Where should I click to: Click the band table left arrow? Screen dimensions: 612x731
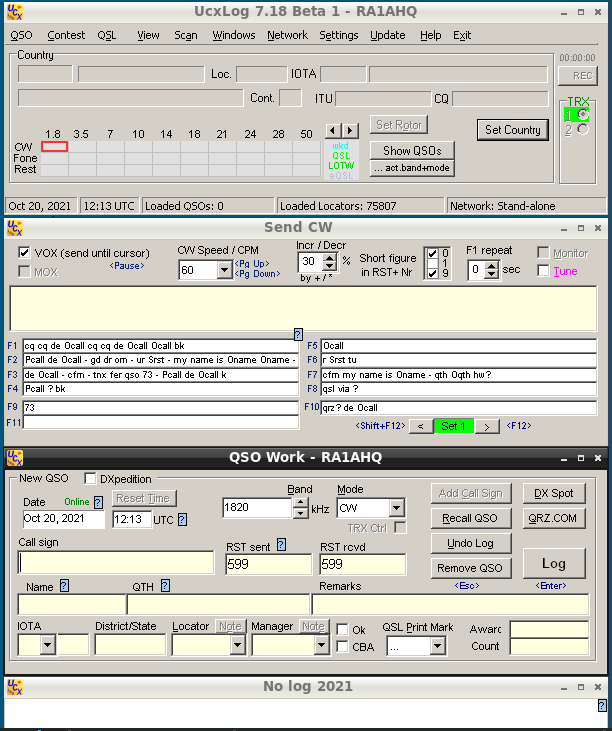click(333, 131)
